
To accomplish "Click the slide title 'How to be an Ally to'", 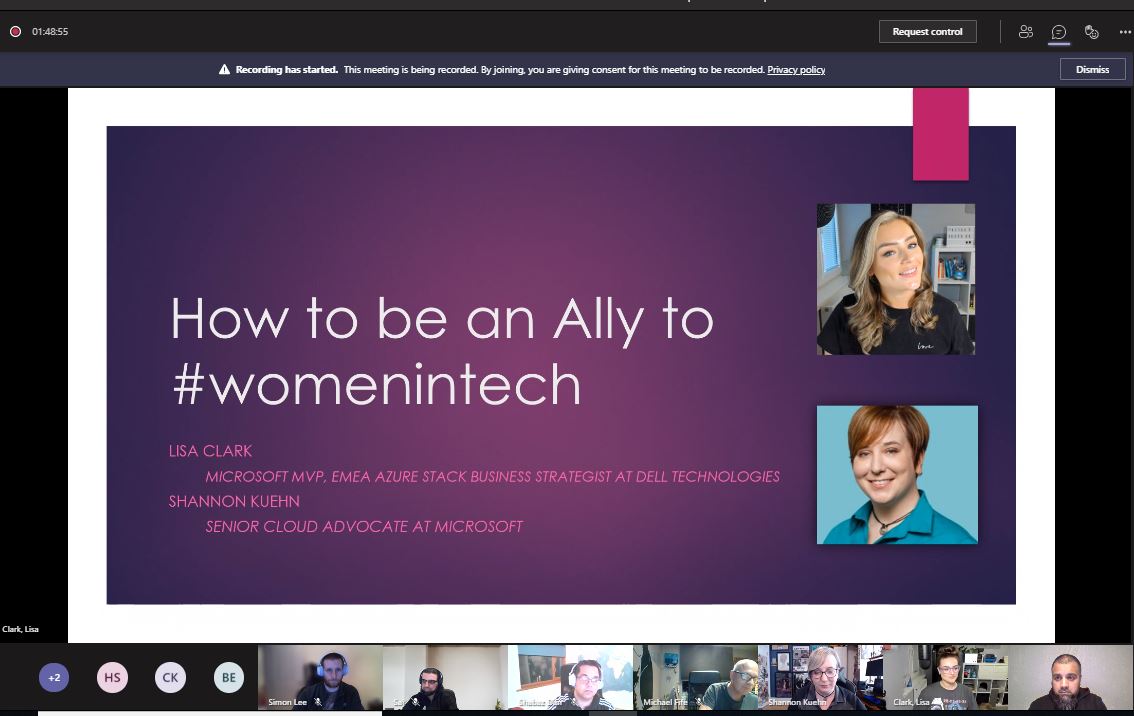I will pyautogui.click(x=442, y=318).
